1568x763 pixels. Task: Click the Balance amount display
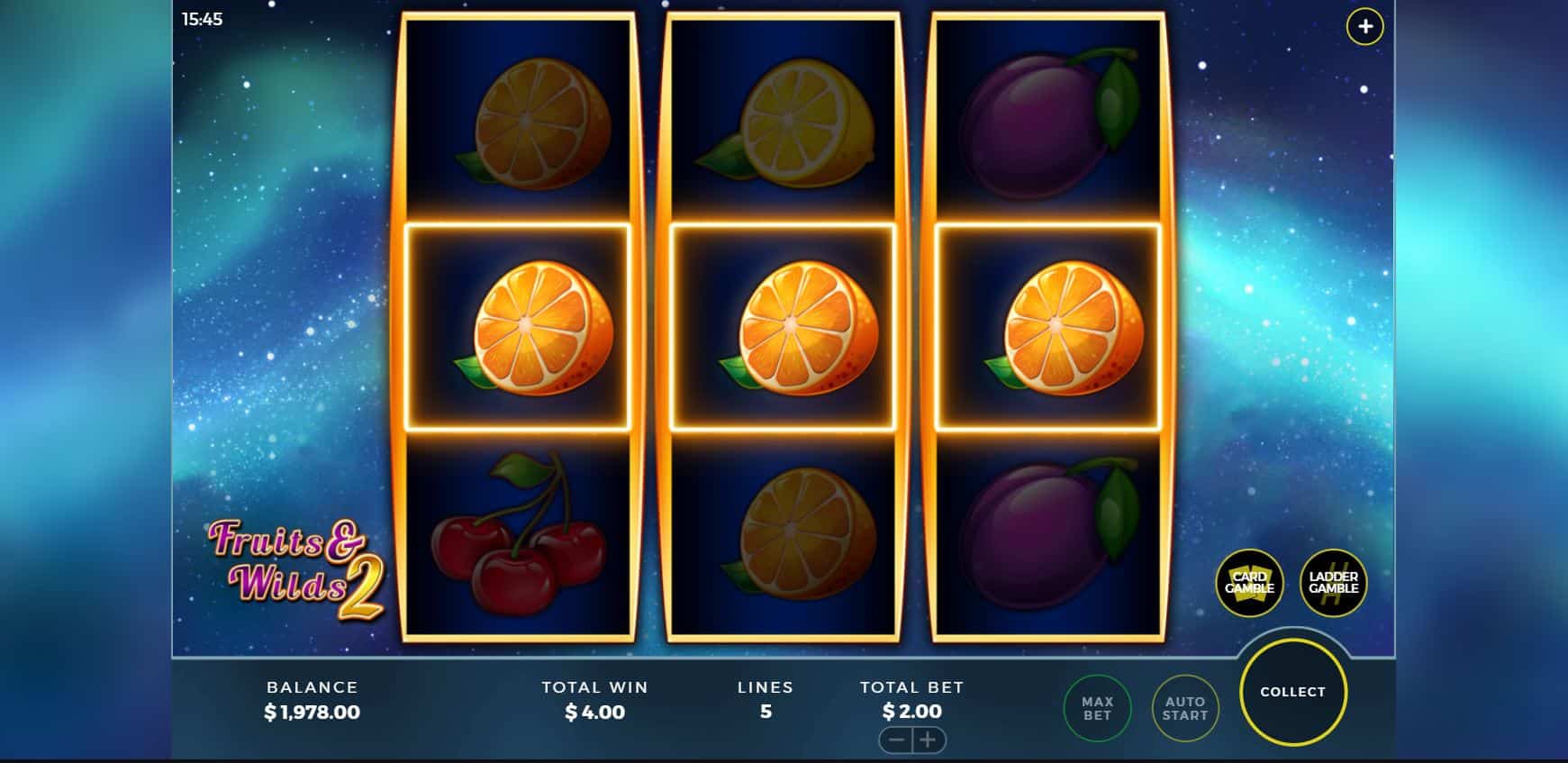click(312, 712)
